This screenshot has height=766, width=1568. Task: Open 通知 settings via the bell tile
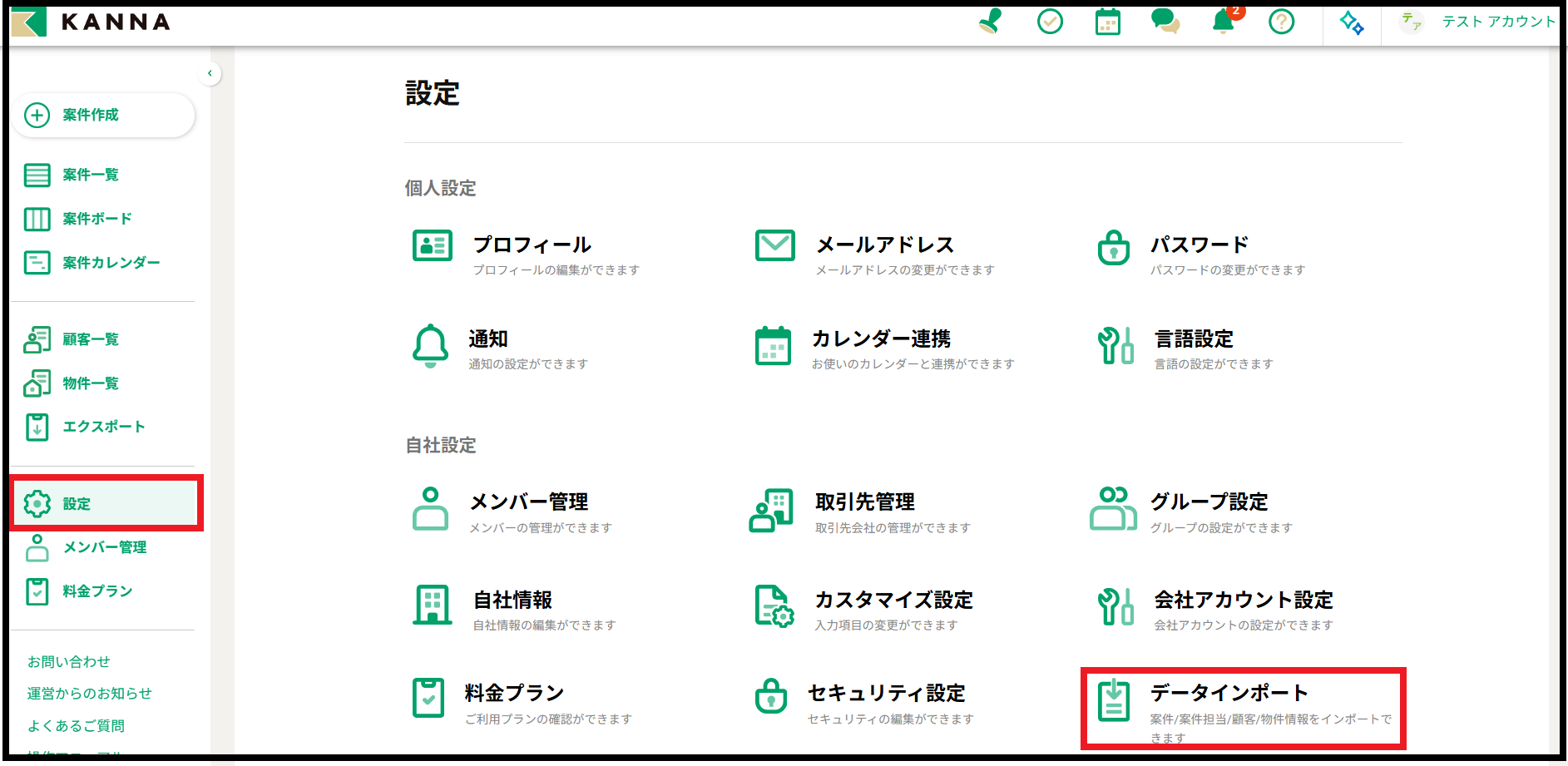pyautogui.click(x=429, y=347)
